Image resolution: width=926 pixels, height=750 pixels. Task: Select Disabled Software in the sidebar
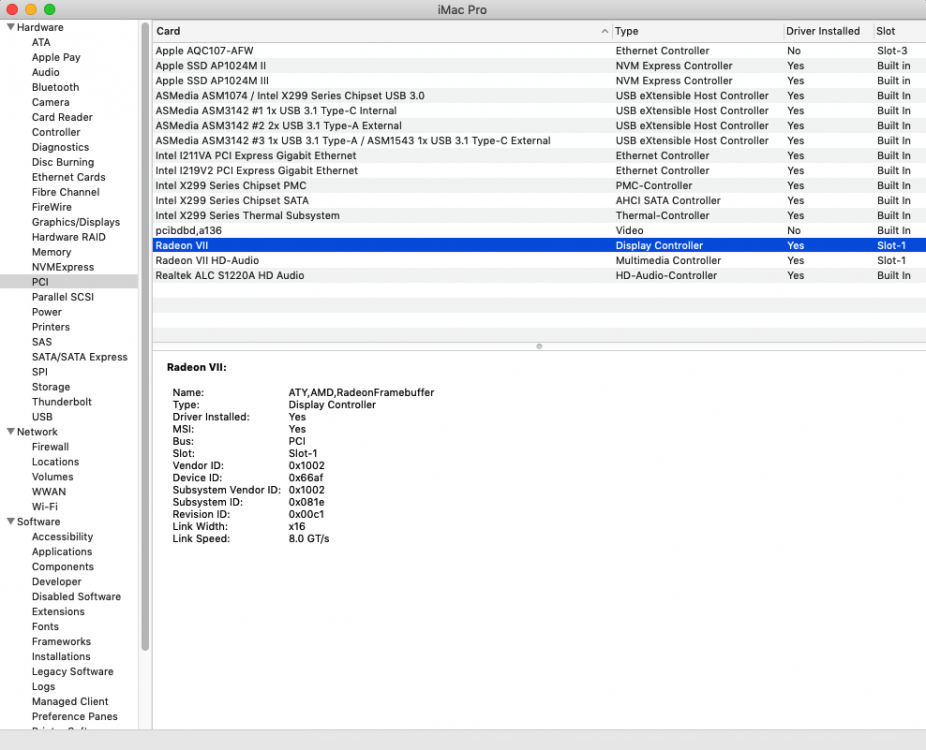pyautogui.click(x=76, y=596)
